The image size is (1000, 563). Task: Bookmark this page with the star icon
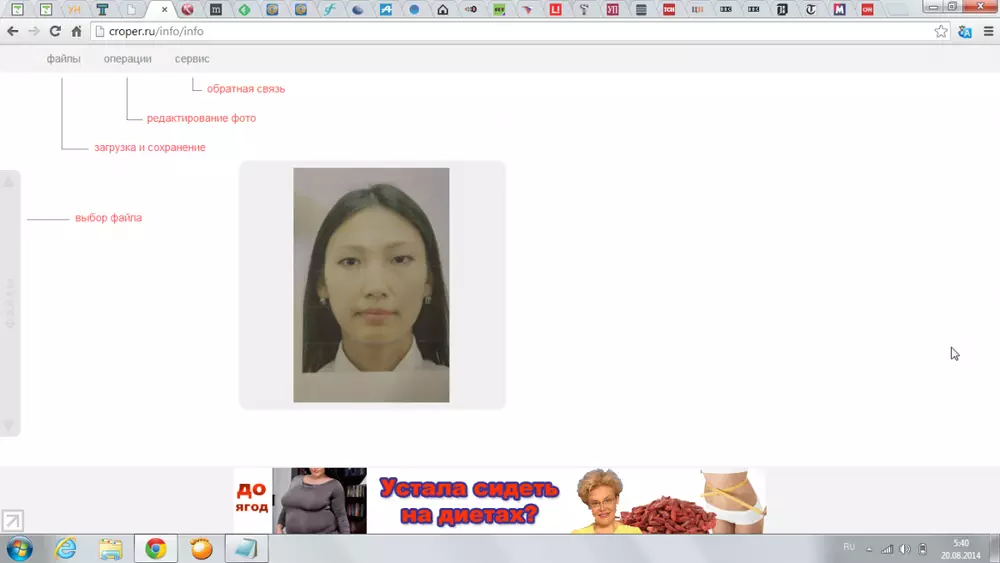click(941, 31)
